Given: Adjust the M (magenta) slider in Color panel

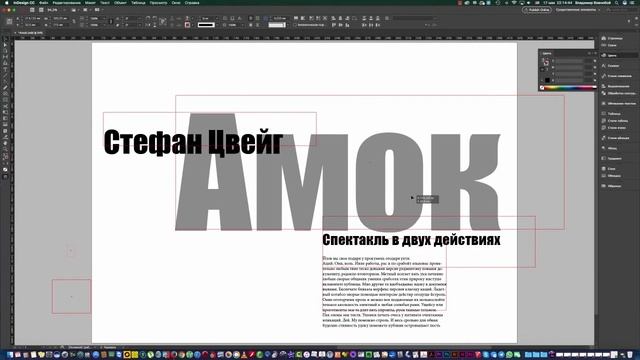Looking at the screenshot, I should (569, 67).
